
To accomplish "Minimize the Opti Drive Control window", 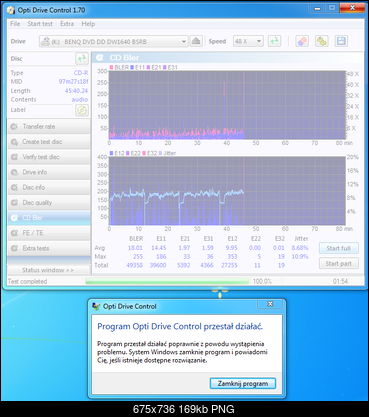I will pyautogui.click(x=317, y=8).
